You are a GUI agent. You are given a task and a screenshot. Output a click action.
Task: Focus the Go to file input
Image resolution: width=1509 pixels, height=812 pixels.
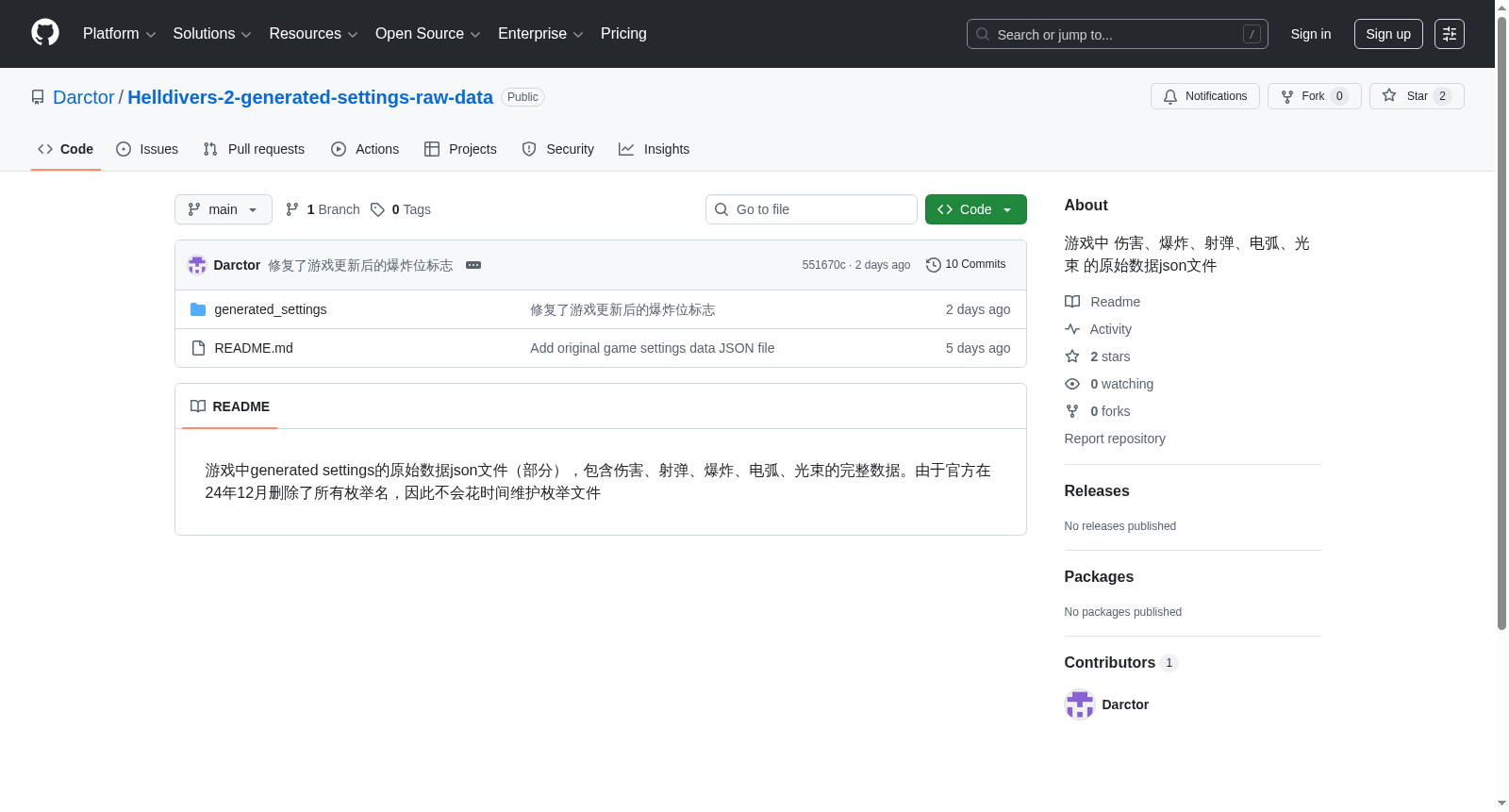(811, 209)
